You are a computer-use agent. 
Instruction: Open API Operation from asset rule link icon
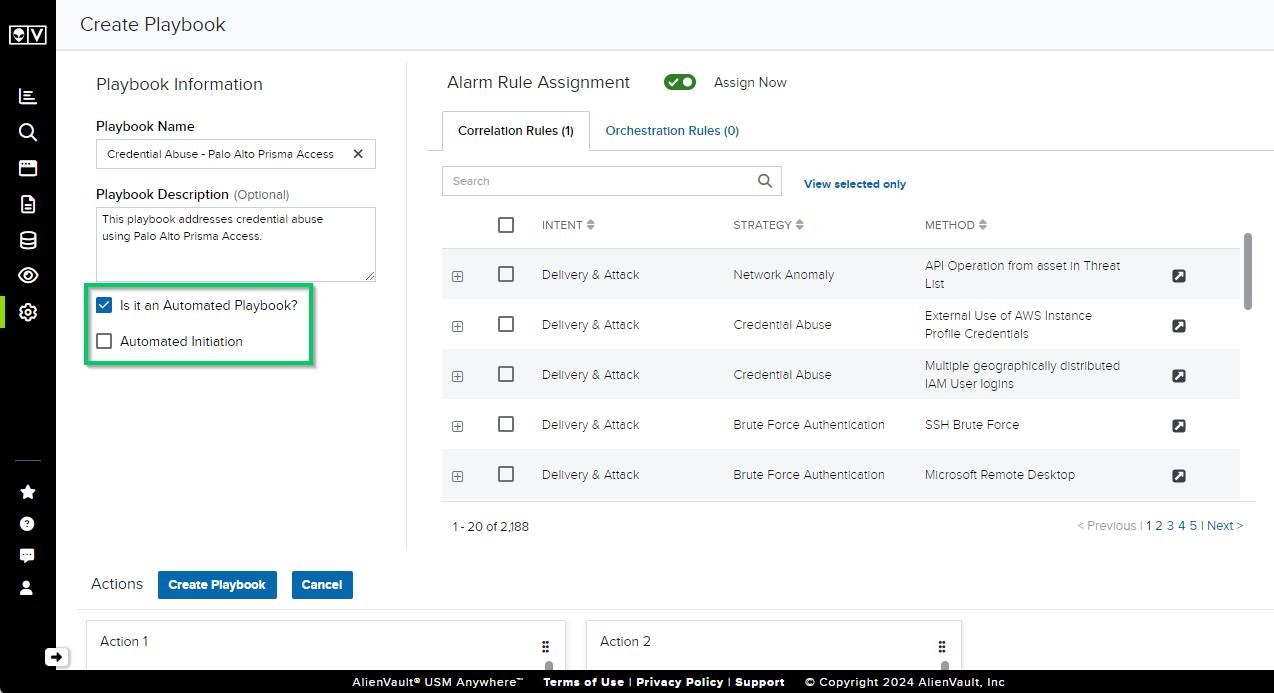[x=1179, y=275]
